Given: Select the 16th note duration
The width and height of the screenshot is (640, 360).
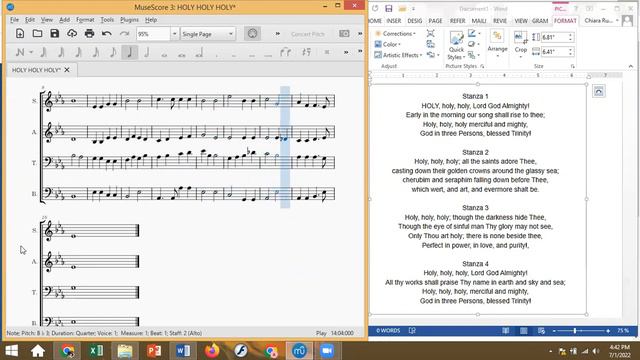Looking at the screenshot, I should pyautogui.click(x=96, y=52).
